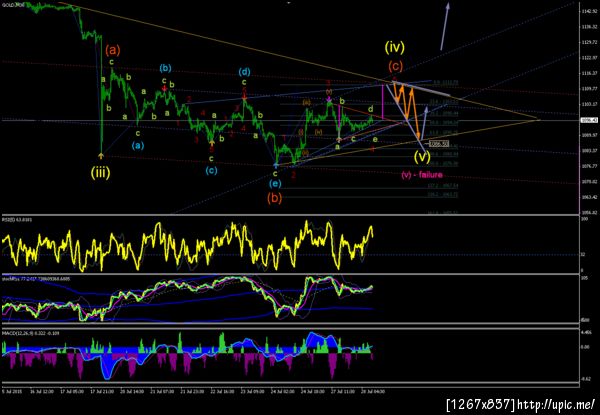Select the blue (b) wave label

(x=165, y=68)
